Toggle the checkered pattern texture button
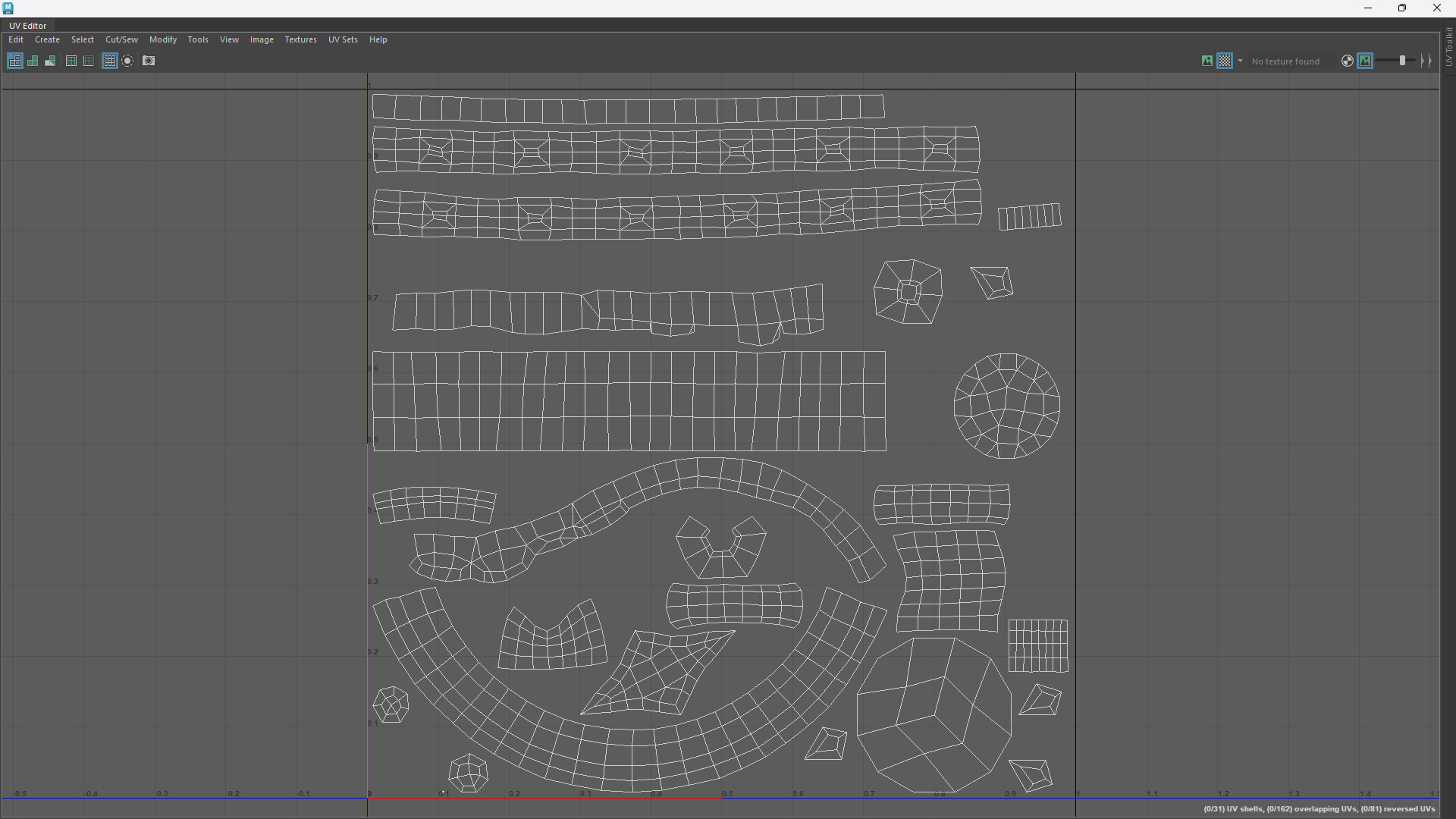This screenshot has width=1456, height=819. [x=1225, y=61]
